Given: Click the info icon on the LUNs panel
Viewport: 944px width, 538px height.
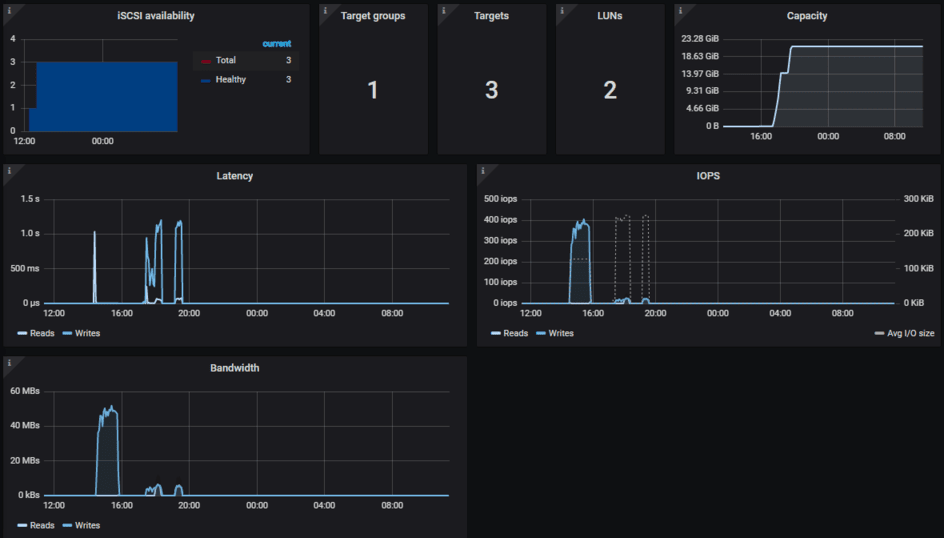Looking at the screenshot, I should (560, 10).
